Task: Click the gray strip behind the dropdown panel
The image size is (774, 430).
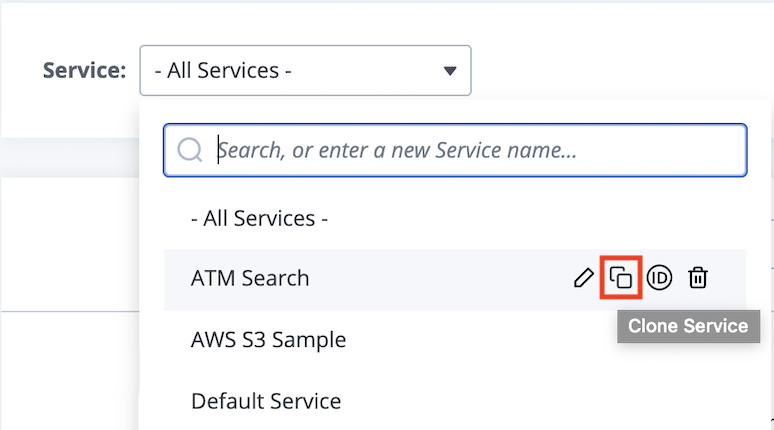Action: 69,157
